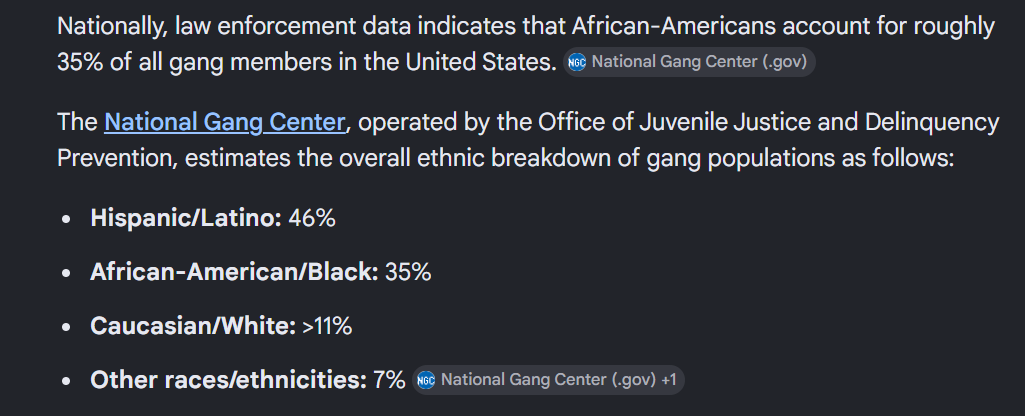Click NGC logo icon after "United States."
This screenshot has height=416, width=1025.
tap(577, 62)
